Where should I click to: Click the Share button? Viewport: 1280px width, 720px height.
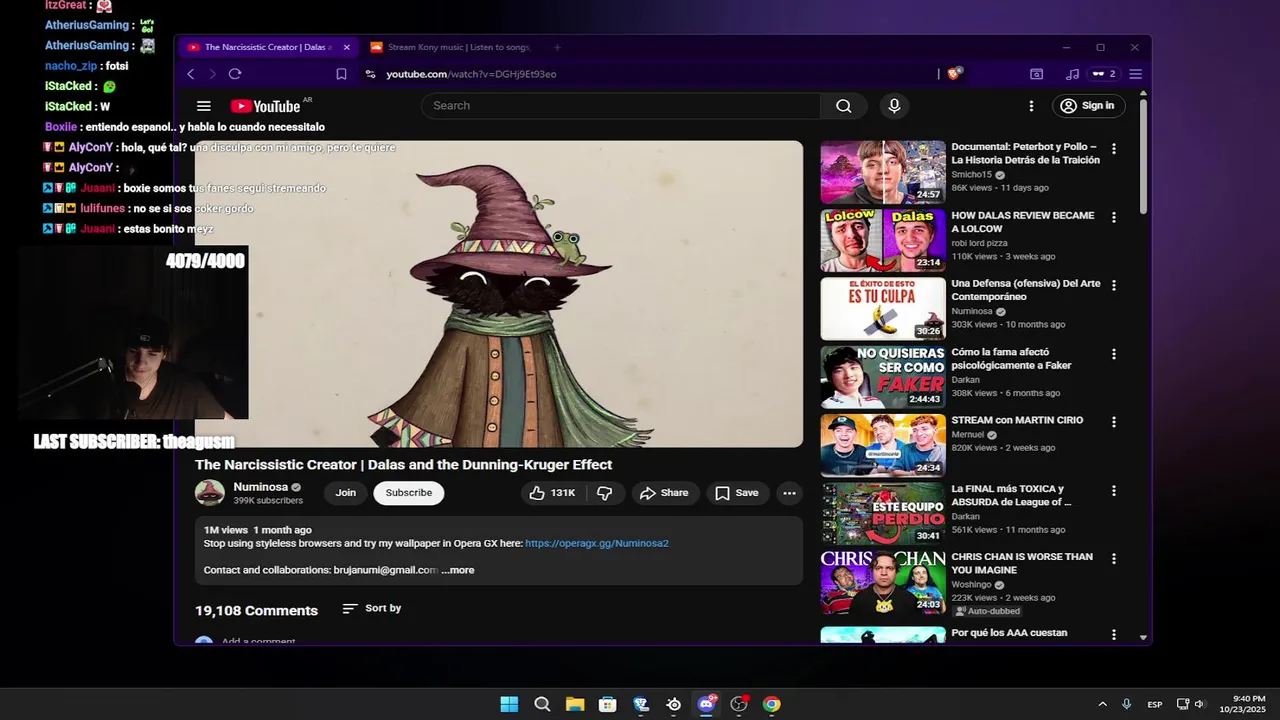pos(664,493)
